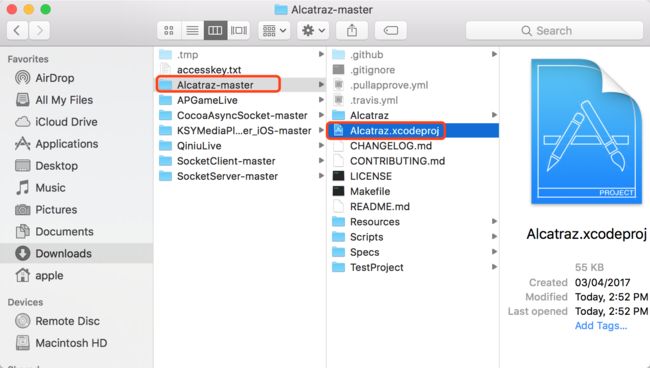Switch to list view
Image resolution: width=650 pixels, height=368 pixels.
[x=192, y=30]
